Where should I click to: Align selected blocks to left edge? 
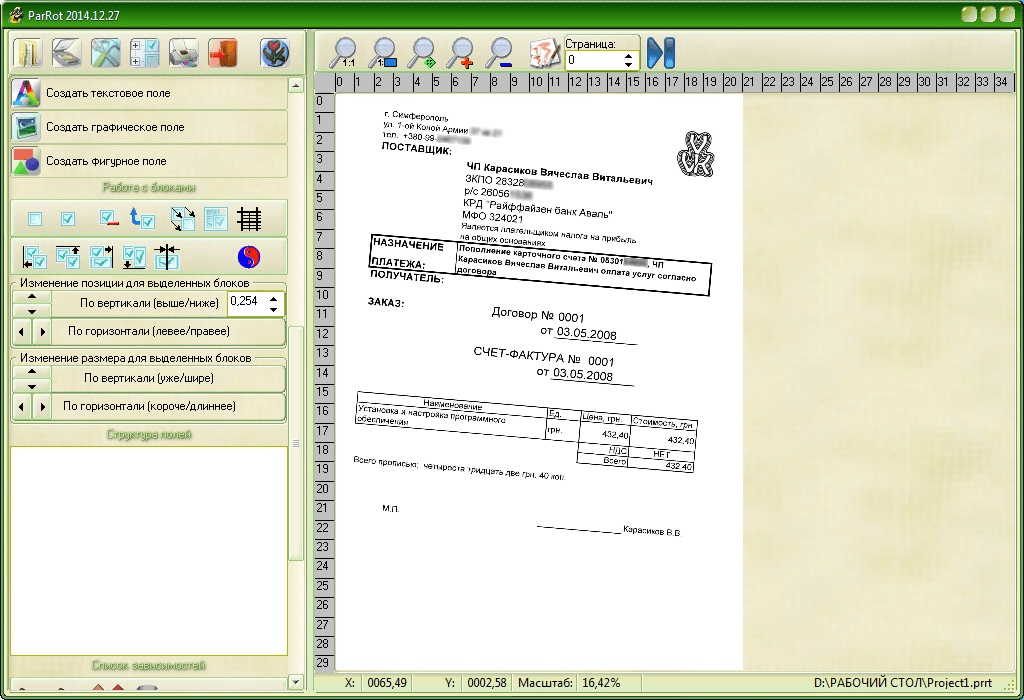(x=34, y=257)
